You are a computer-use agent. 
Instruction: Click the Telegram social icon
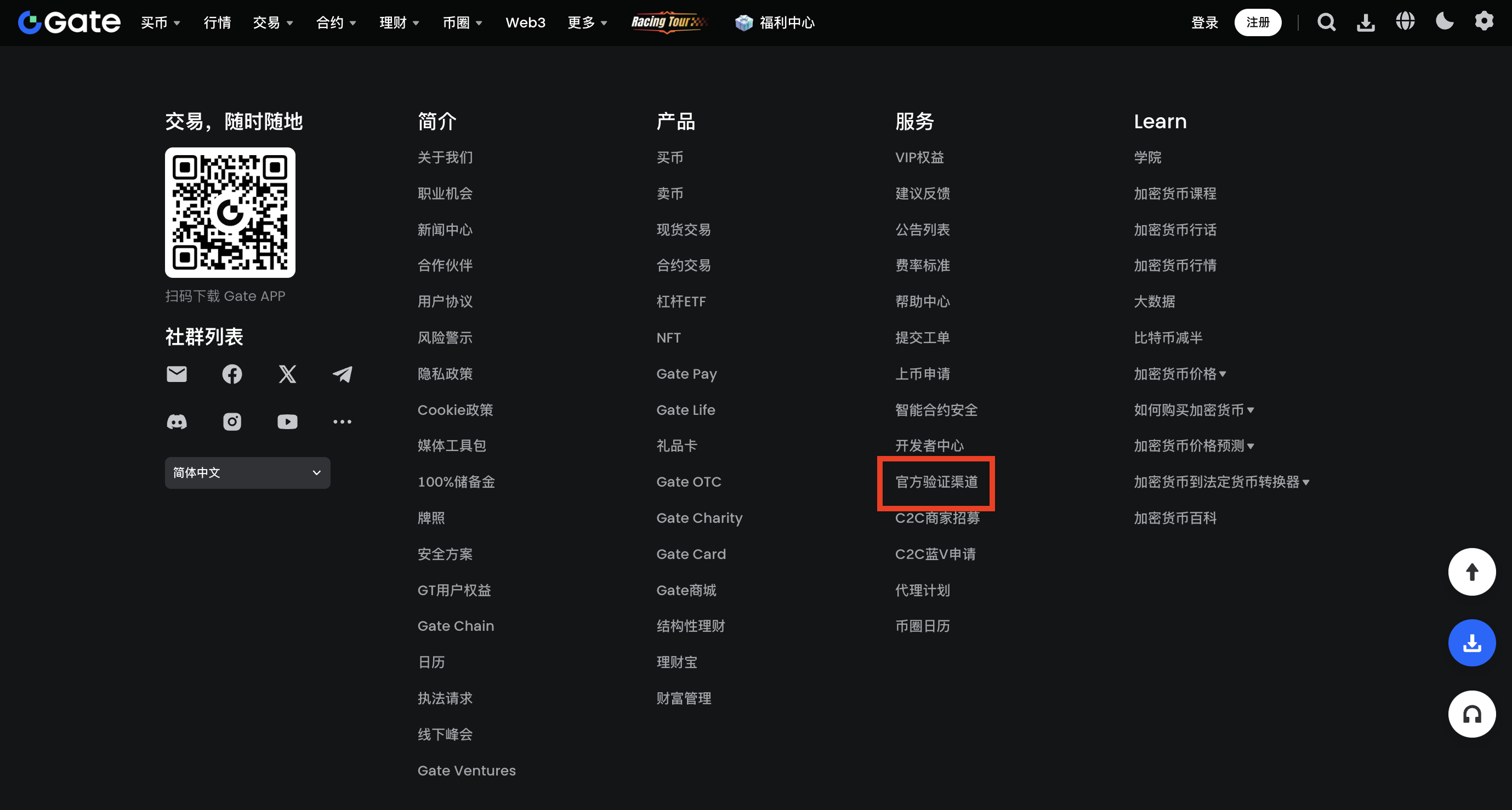coord(343,374)
